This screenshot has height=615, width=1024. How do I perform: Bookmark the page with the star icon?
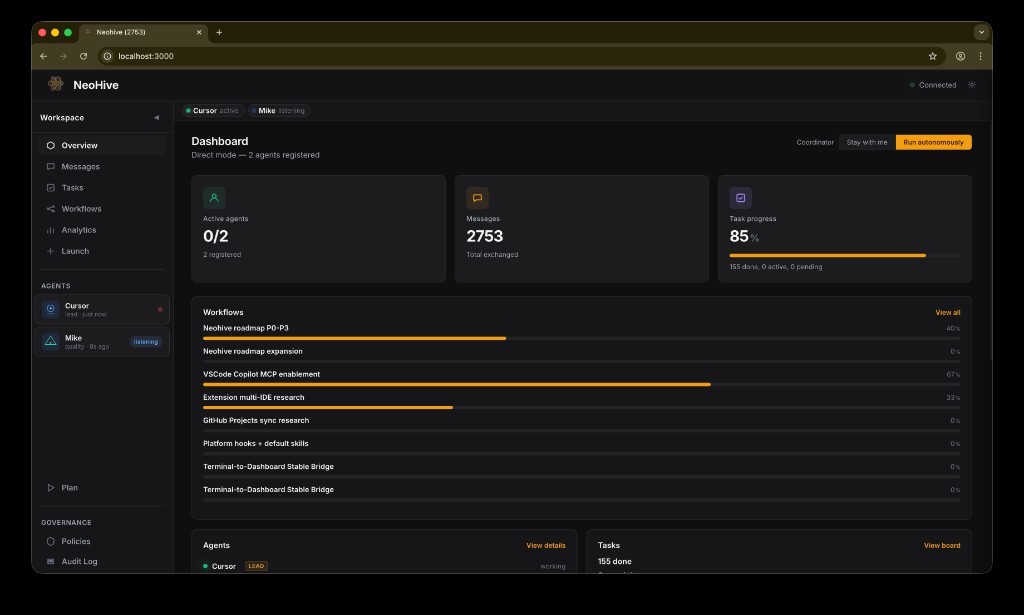point(933,56)
